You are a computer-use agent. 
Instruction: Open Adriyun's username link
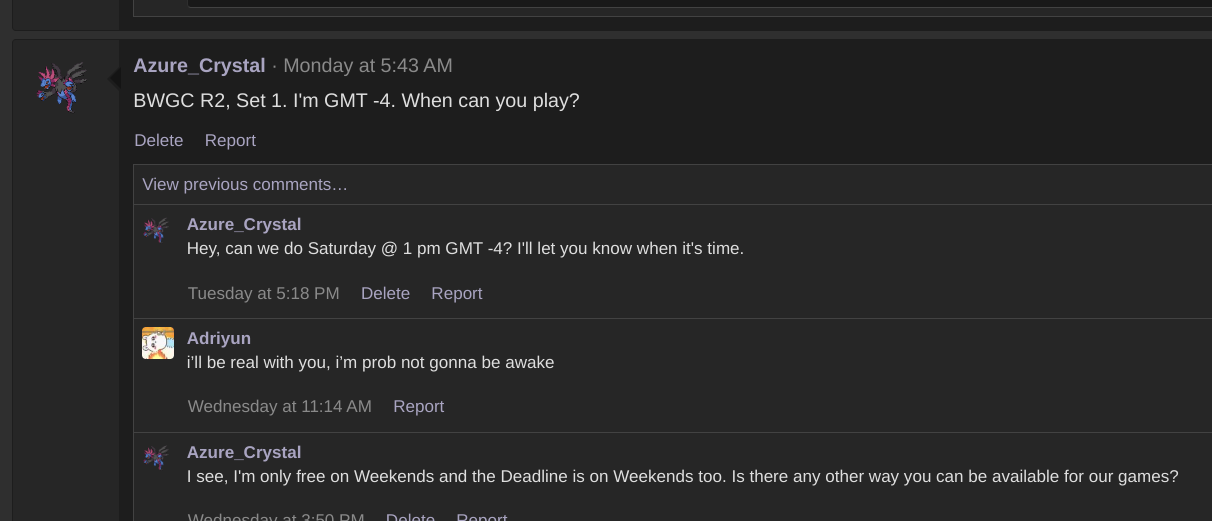coord(219,339)
